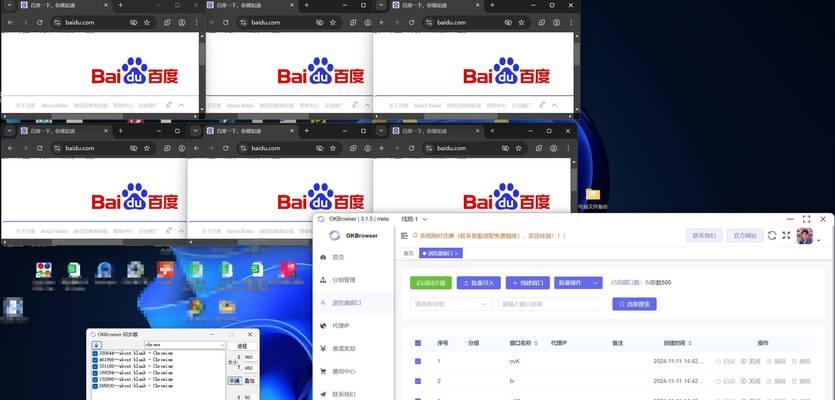
Task: Uncheck the 199294 entry in the sync tool
Action: [95, 372]
